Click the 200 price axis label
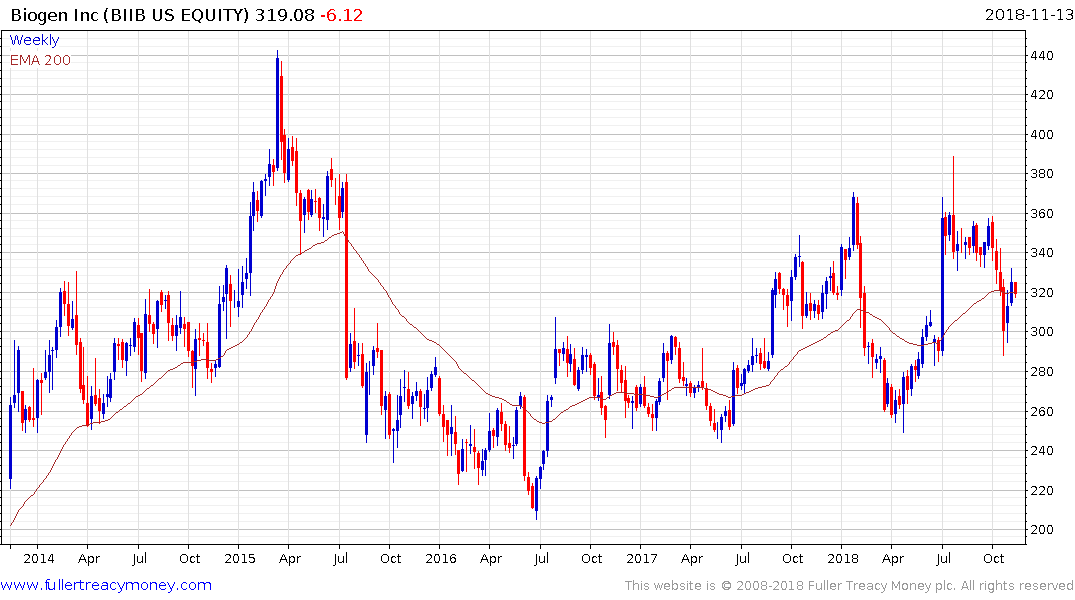 pyautogui.click(x=1042, y=529)
